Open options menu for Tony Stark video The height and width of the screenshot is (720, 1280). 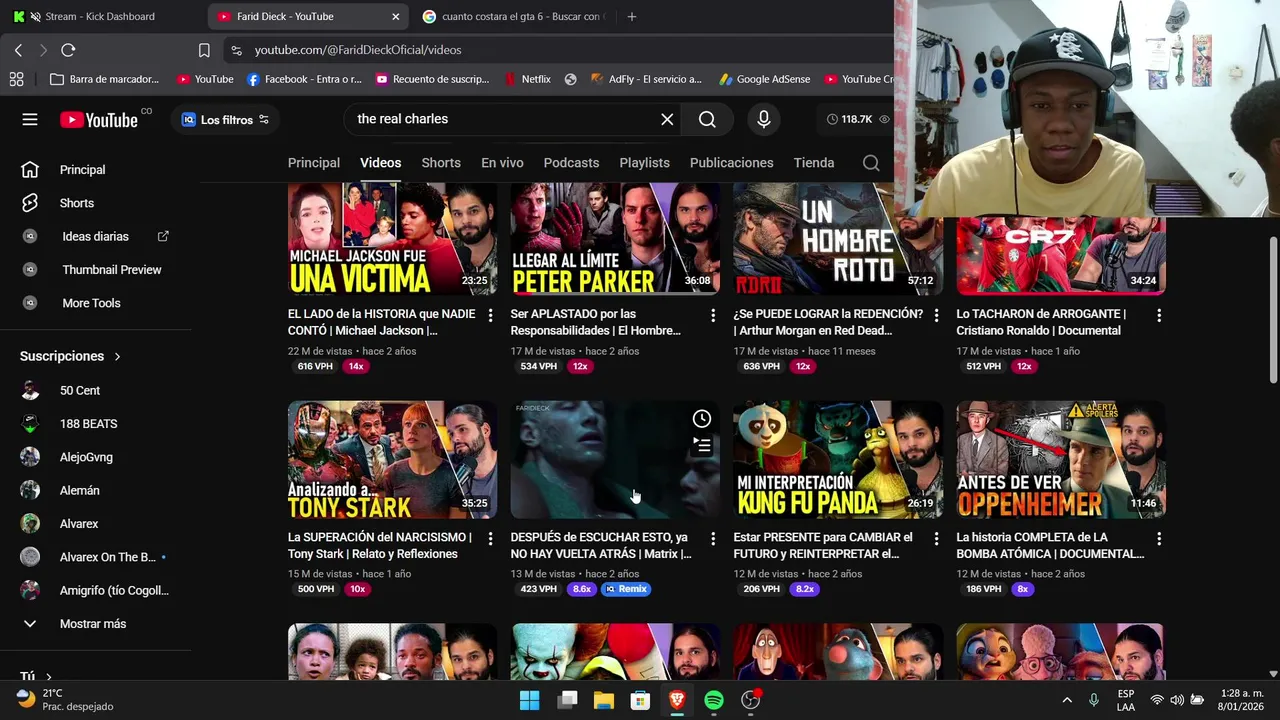pyautogui.click(x=490, y=539)
